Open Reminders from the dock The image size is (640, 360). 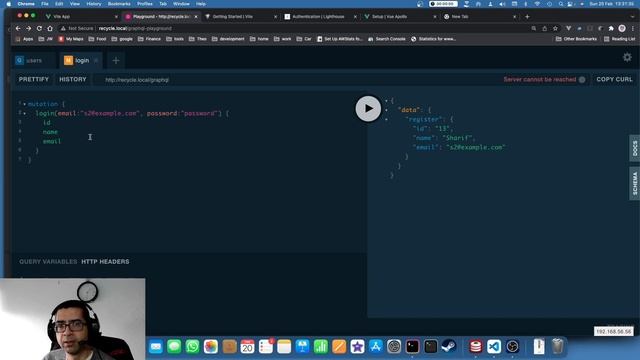pos(266,347)
